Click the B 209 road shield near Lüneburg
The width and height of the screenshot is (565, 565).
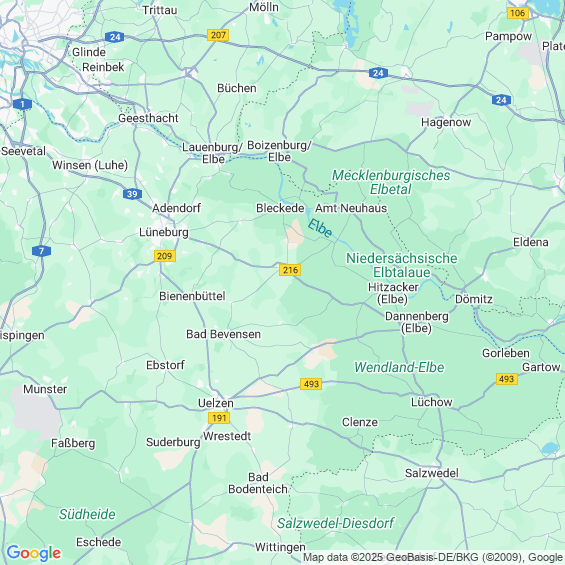(165, 256)
